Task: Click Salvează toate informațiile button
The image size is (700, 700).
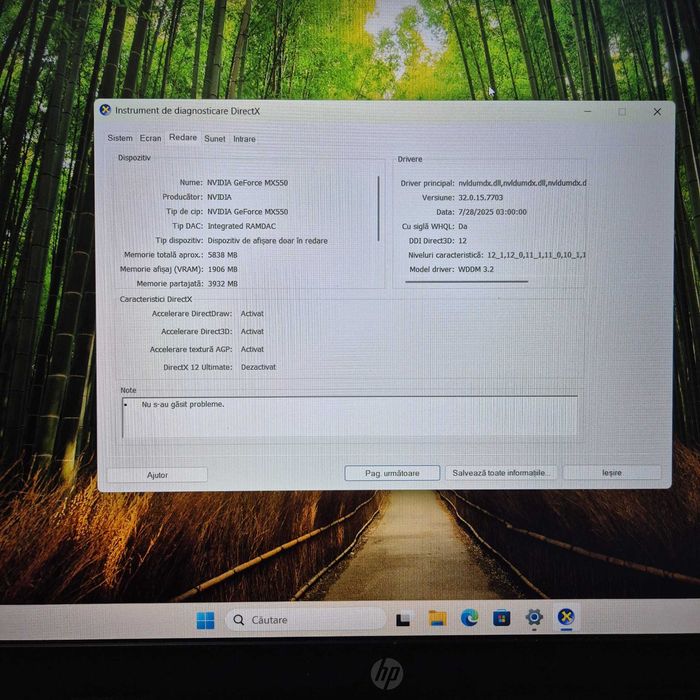Action: (x=500, y=473)
